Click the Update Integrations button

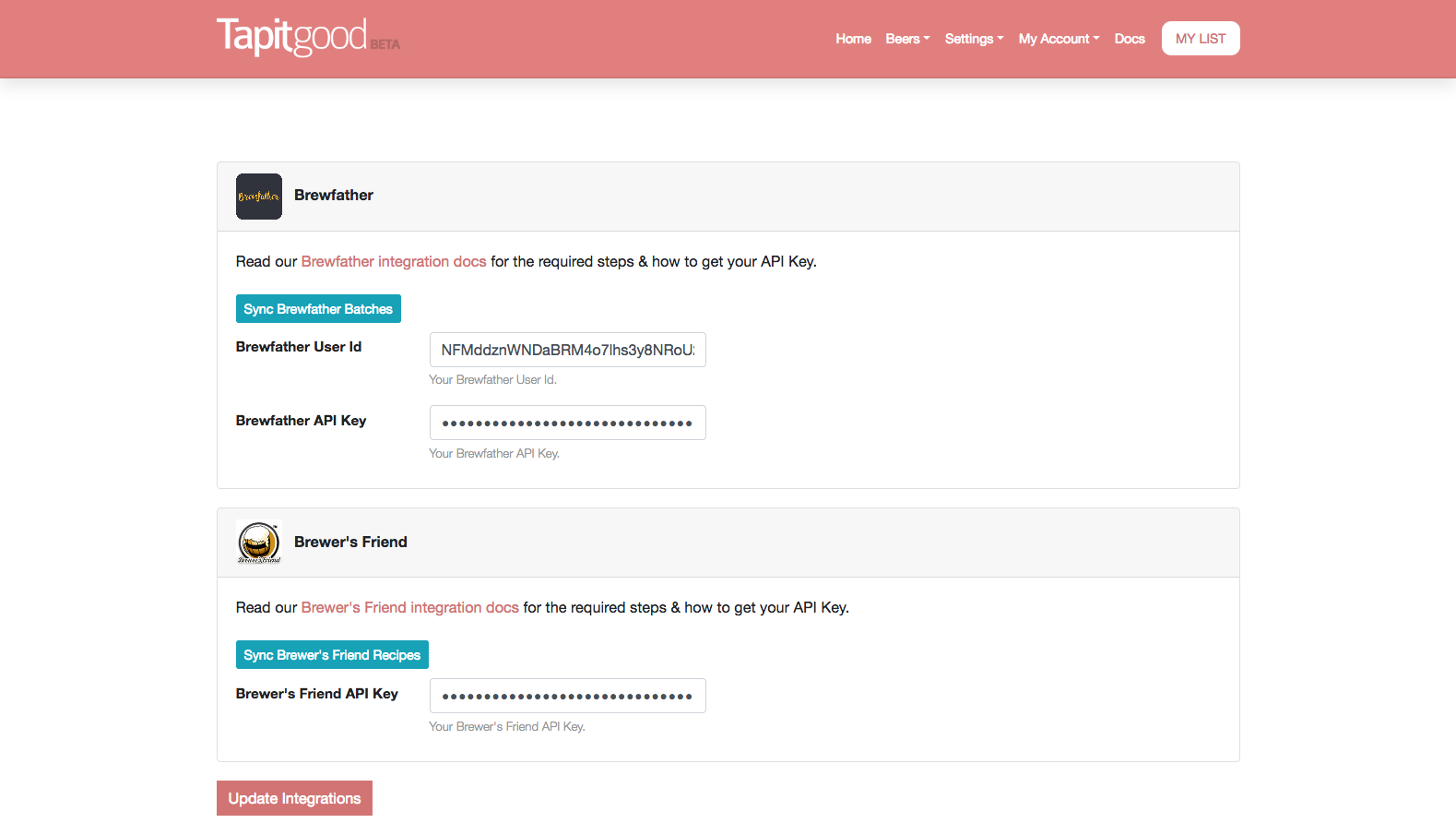tap(294, 798)
